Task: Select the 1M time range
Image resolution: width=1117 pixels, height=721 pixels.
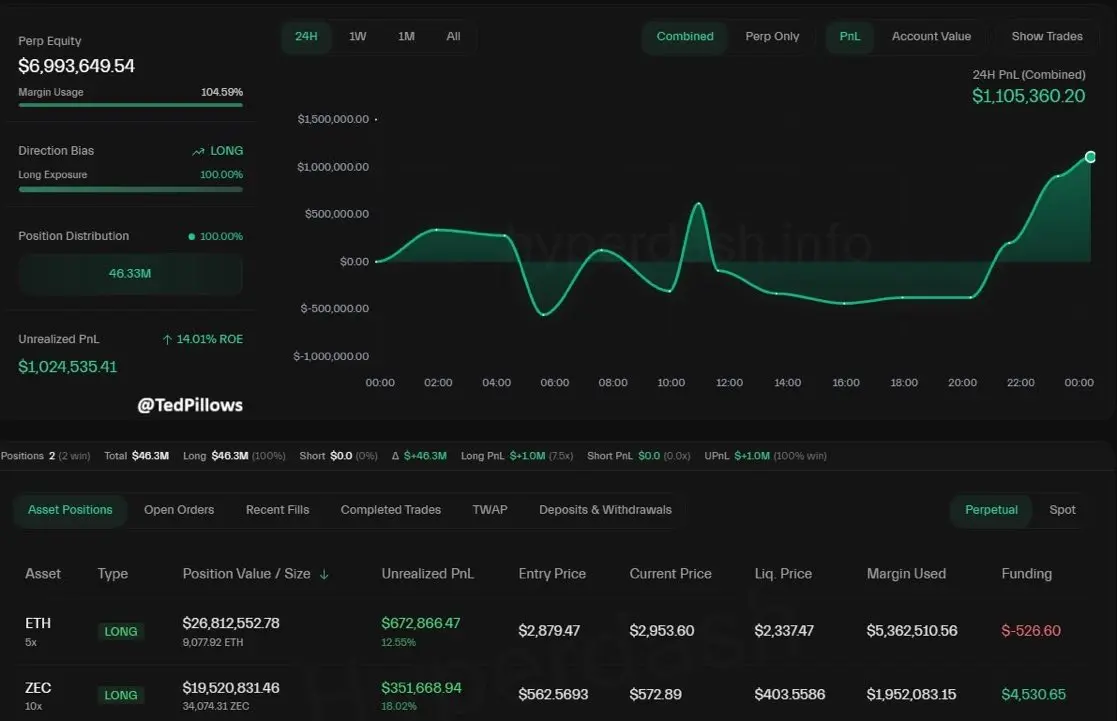Action: [x=406, y=37]
